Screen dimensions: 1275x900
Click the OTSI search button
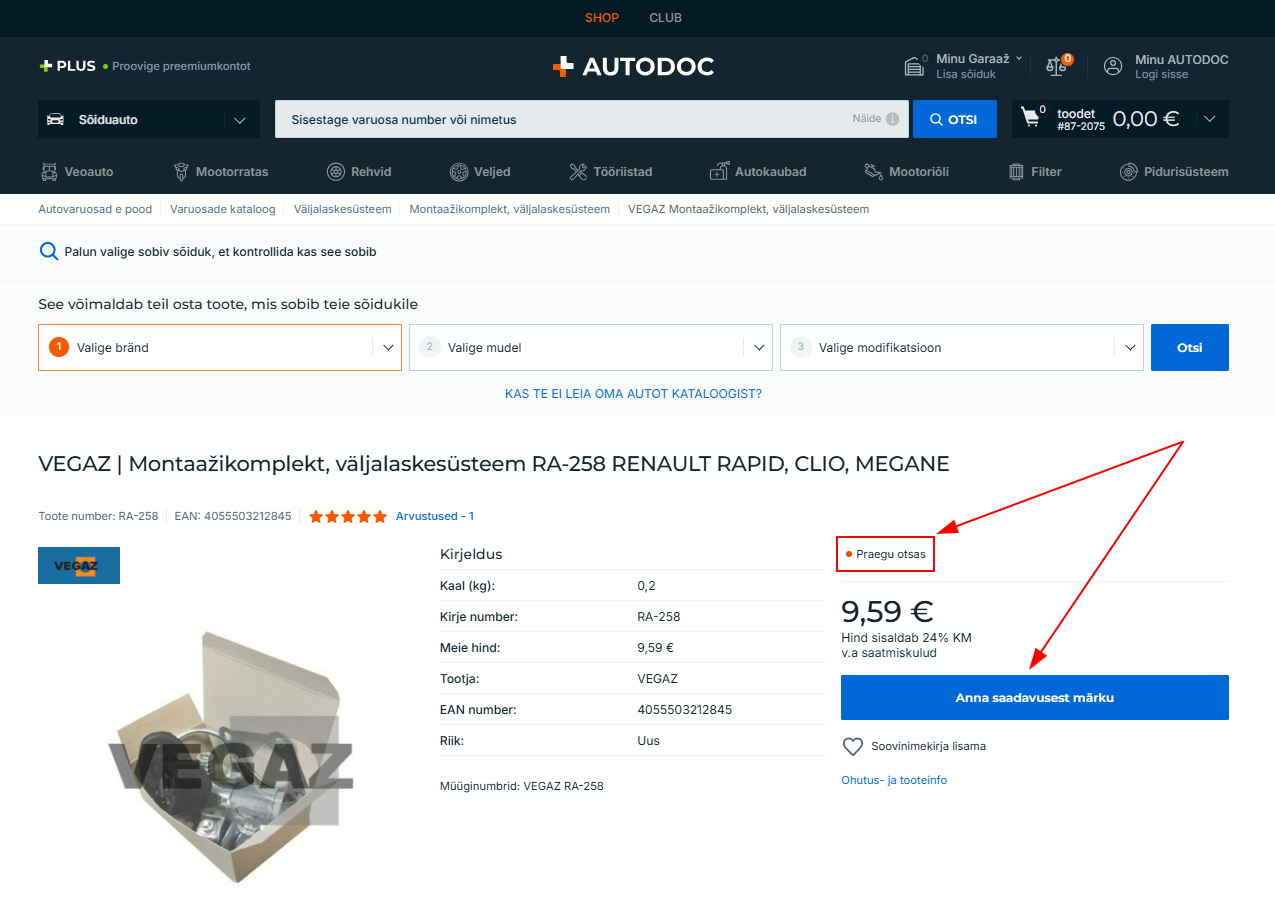[955, 119]
